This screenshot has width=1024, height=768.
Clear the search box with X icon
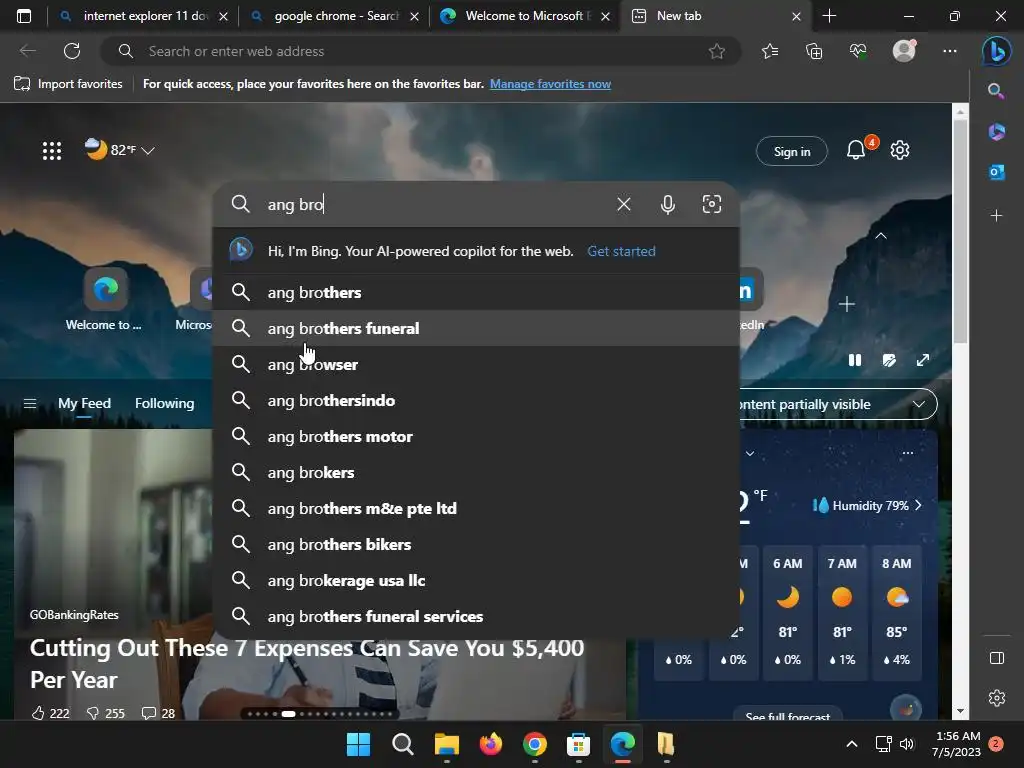click(624, 204)
